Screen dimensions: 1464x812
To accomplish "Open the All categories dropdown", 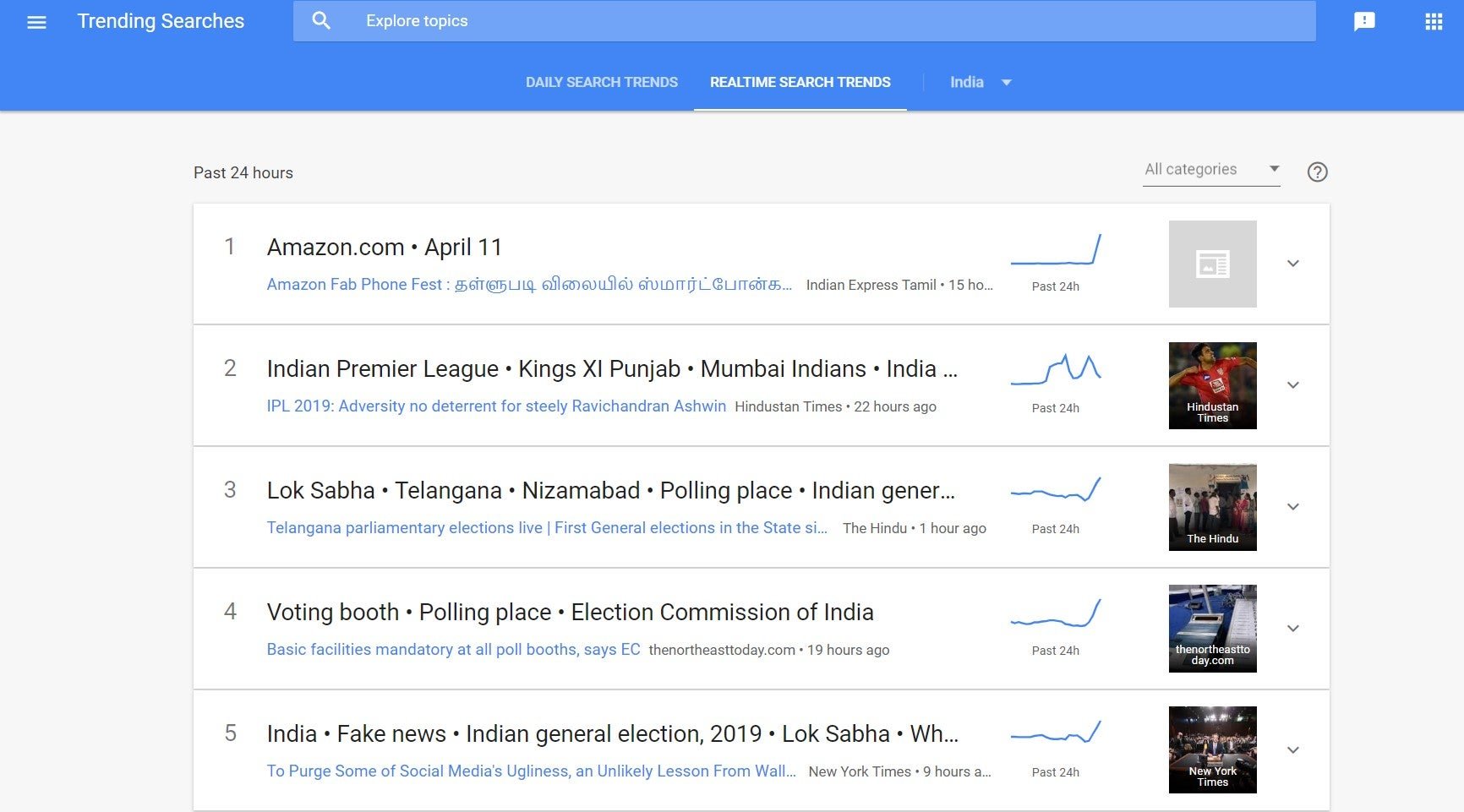I will pos(1211,170).
